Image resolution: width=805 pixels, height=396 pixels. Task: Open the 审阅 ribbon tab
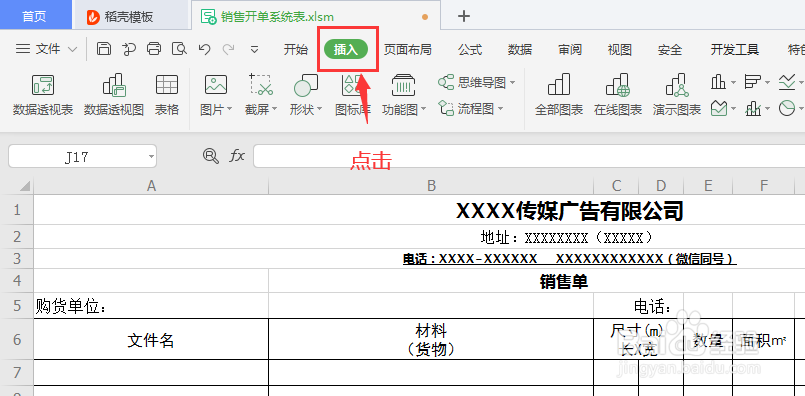(570, 49)
